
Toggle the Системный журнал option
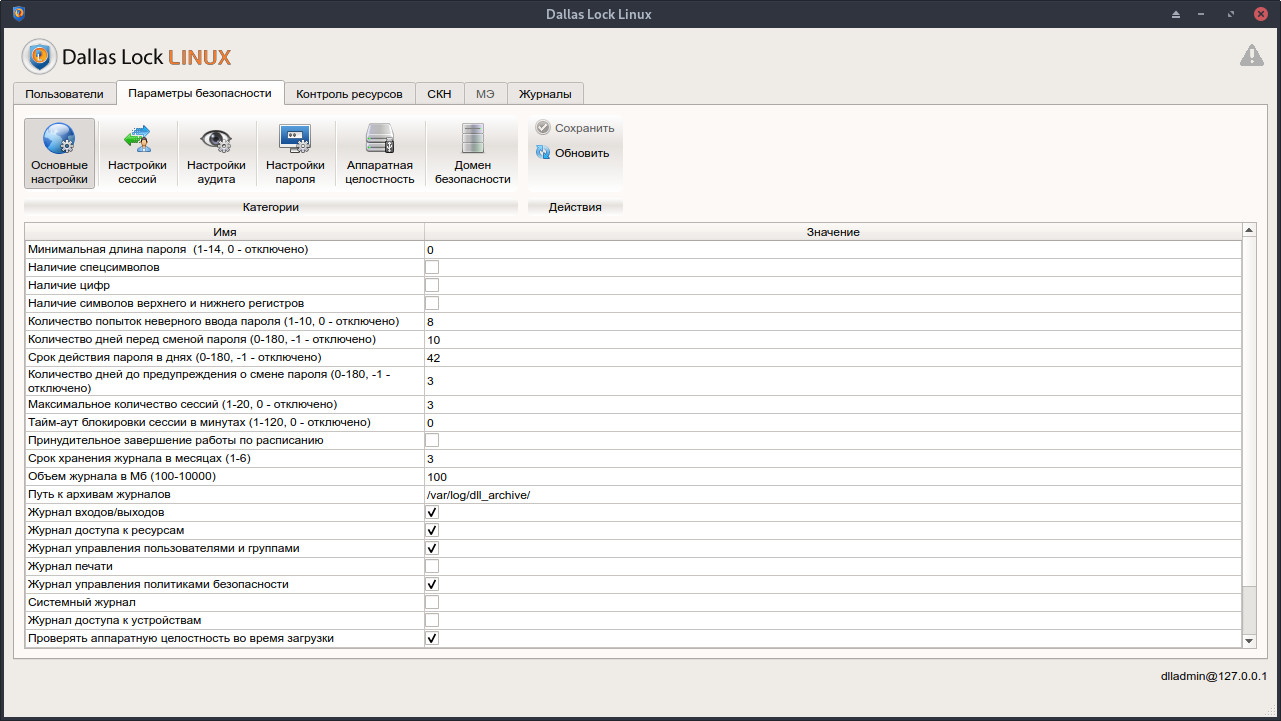pyautogui.click(x=431, y=602)
